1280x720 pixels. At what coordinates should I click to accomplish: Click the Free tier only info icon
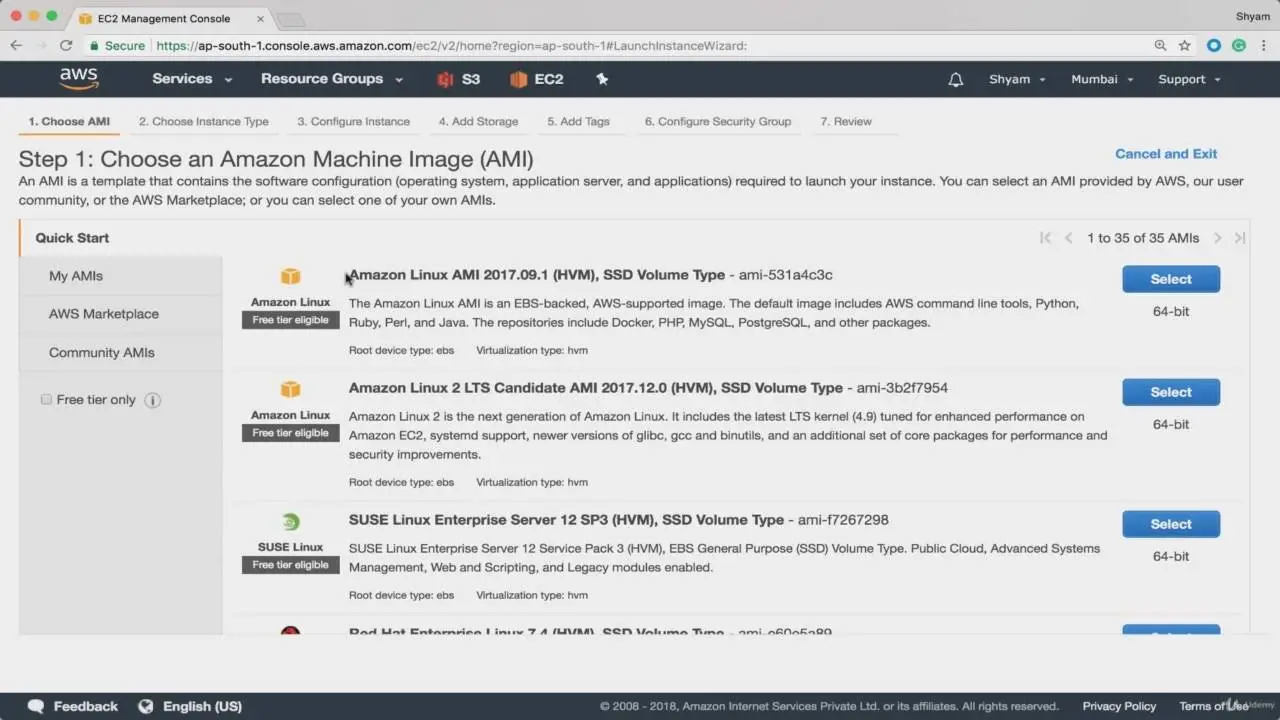[x=152, y=400]
